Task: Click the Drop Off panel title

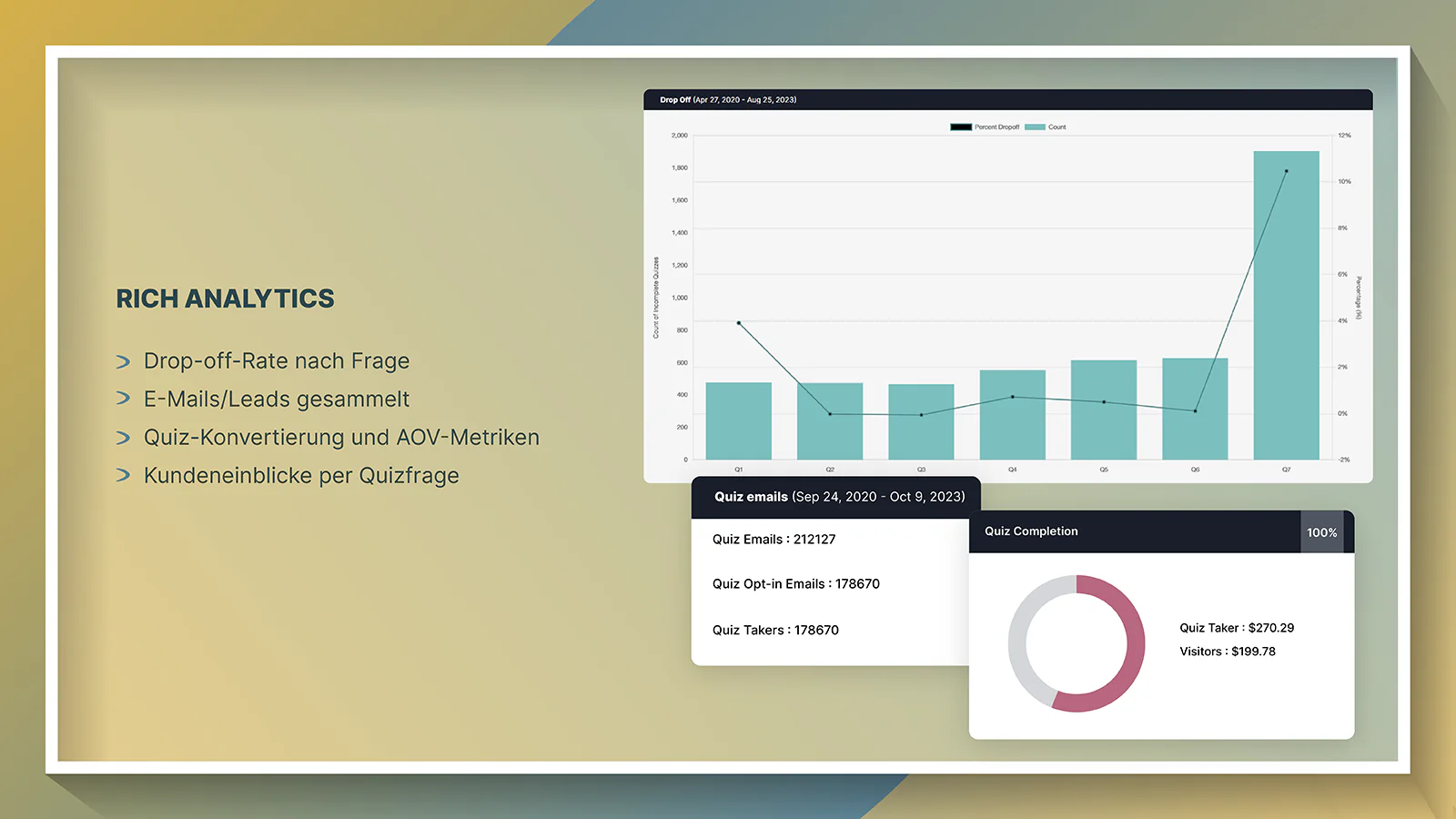Action: tap(728, 100)
